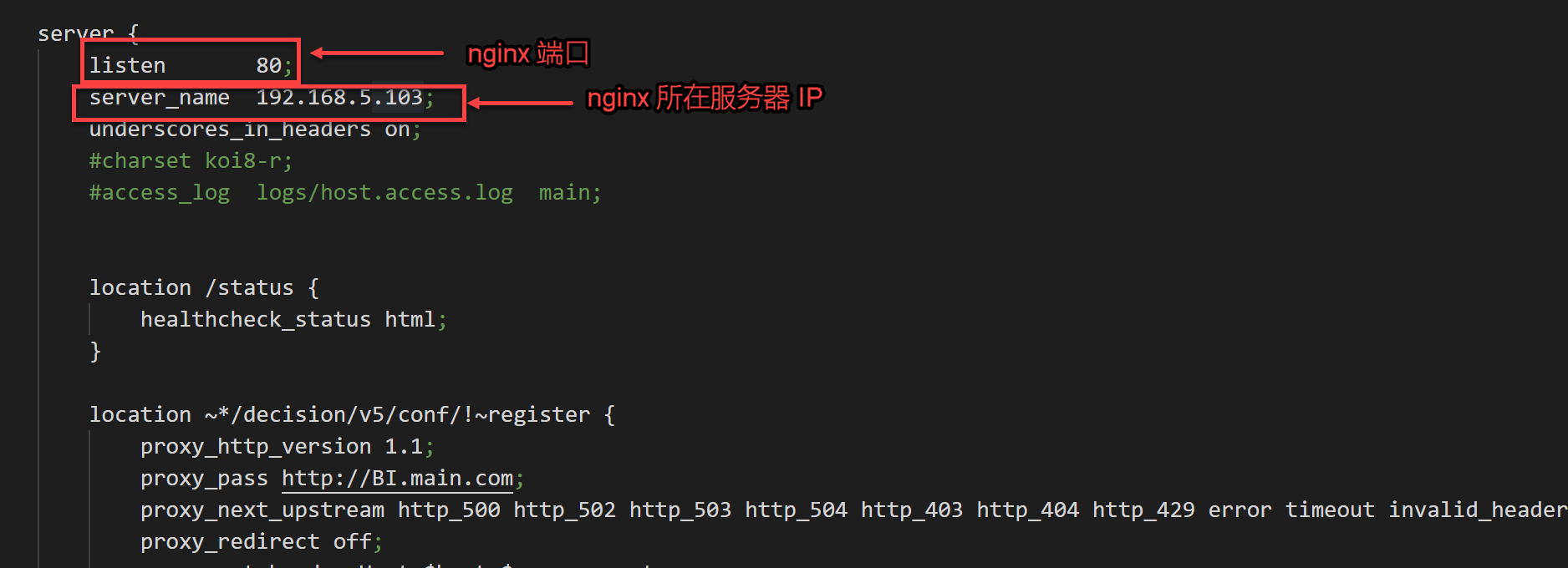Screen dimensions: 1568x568
Task: Click the proxy_pass keyword
Action: pos(204,479)
